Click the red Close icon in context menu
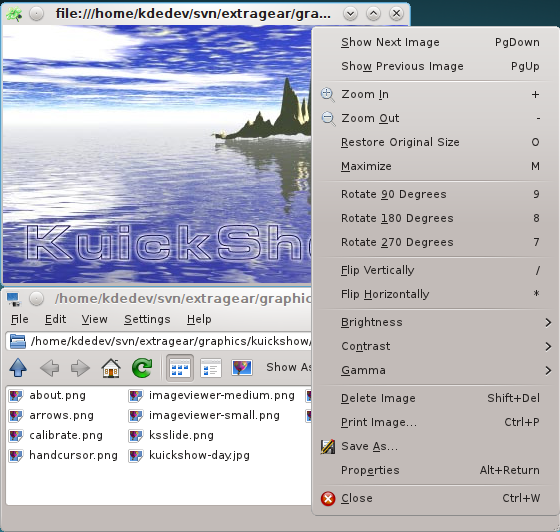The height and width of the screenshot is (532, 560). (328, 499)
